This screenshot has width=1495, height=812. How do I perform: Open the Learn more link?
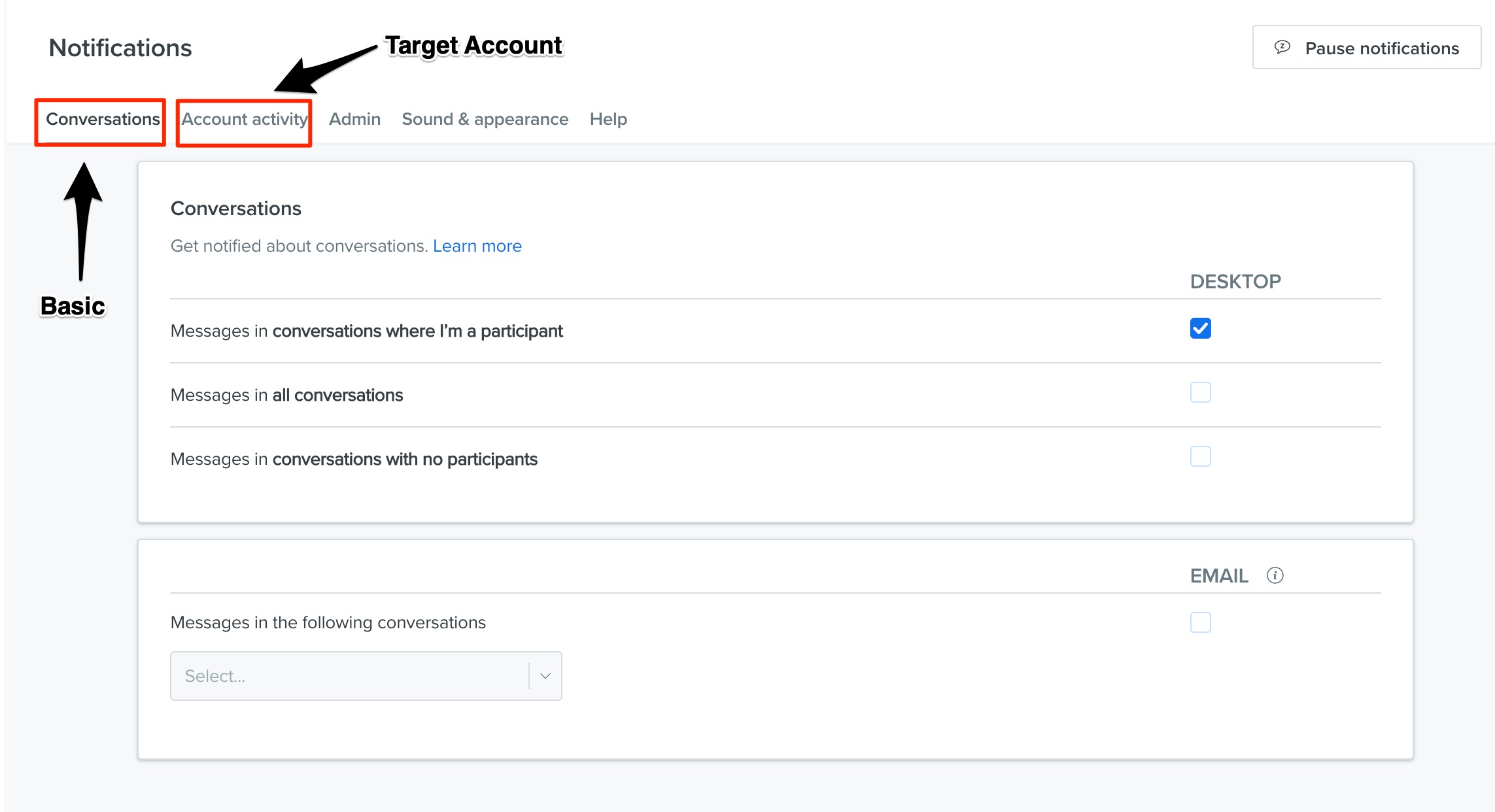coord(477,246)
